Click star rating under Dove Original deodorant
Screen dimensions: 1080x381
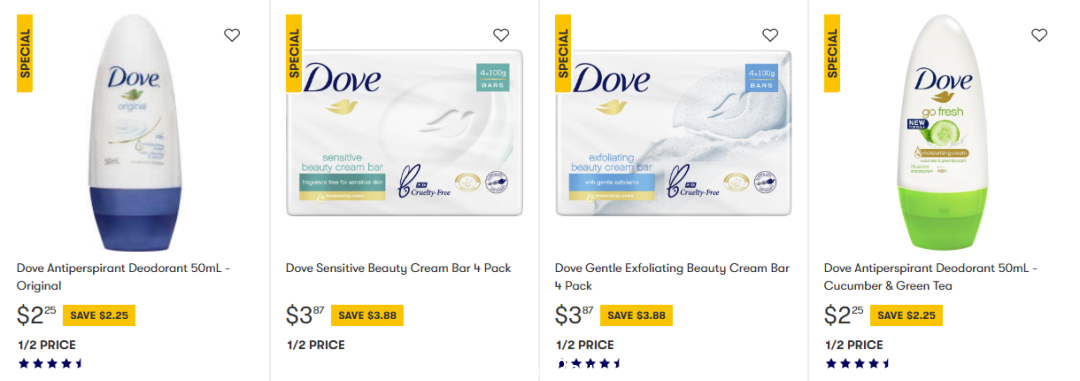[x=50, y=363]
